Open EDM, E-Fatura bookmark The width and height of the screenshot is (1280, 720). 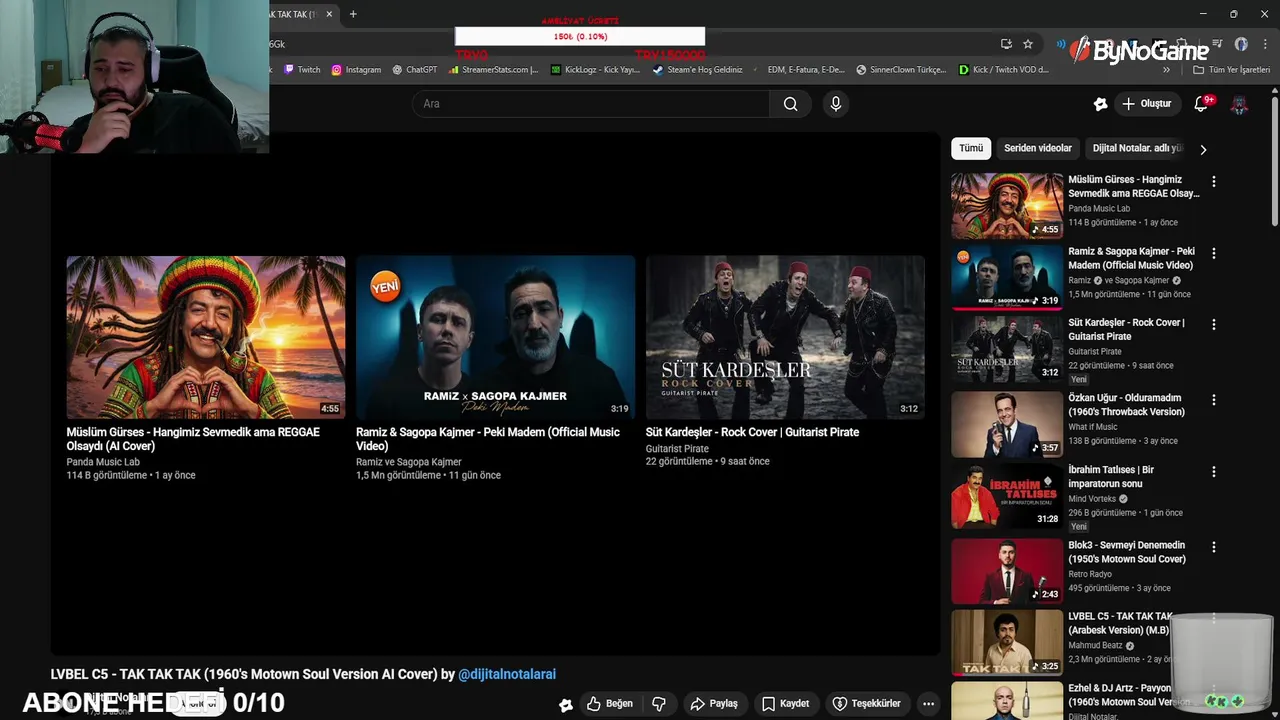(799, 70)
